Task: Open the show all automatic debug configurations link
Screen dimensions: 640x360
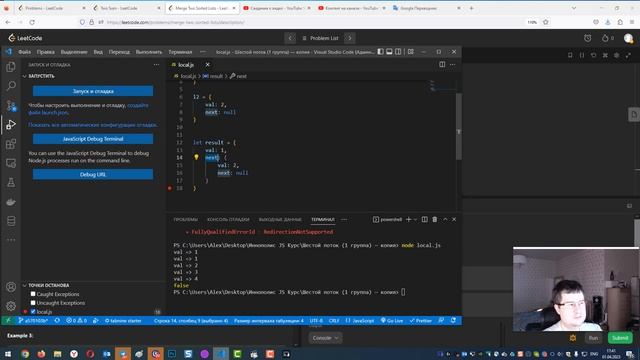Action: (x=93, y=125)
